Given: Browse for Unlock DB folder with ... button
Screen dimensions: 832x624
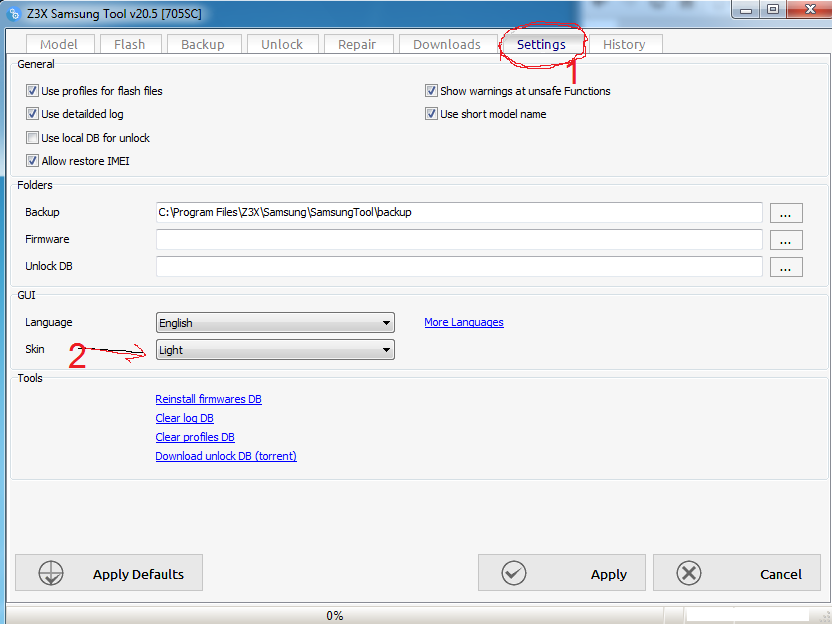Looking at the screenshot, I should point(786,267).
